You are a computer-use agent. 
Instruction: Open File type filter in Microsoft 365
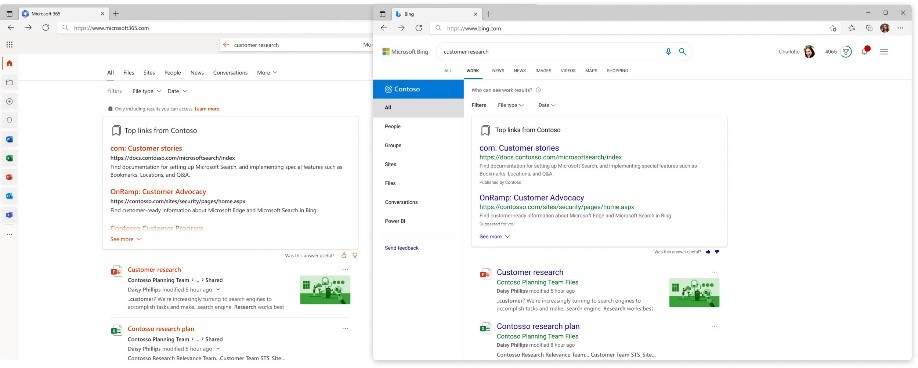pos(147,91)
